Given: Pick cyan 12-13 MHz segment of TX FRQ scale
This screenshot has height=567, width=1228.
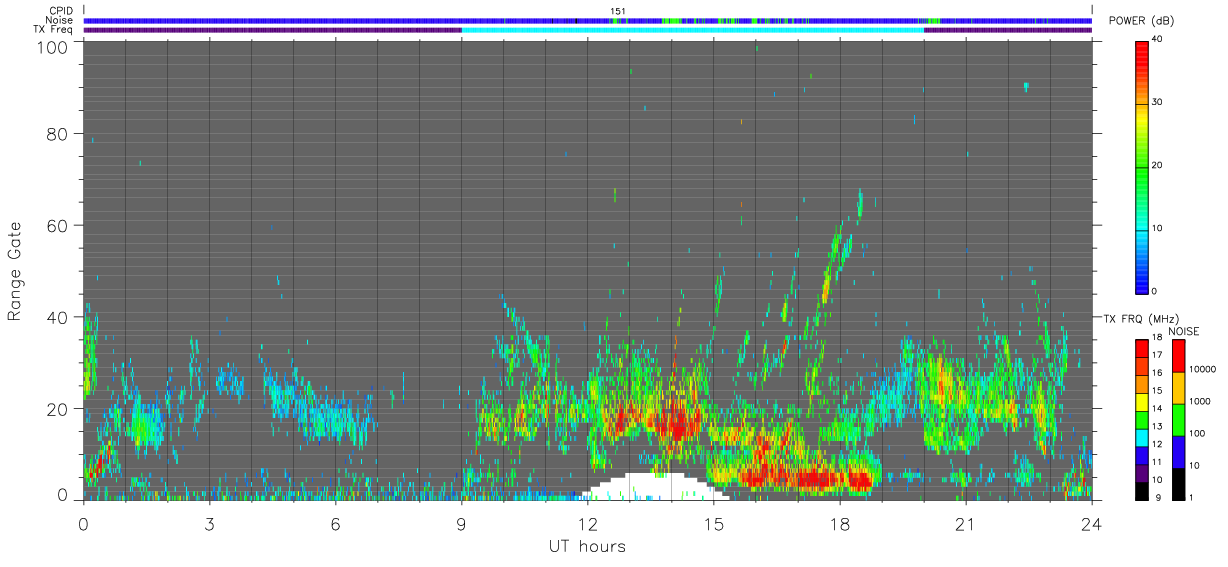Looking at the screenshot, I should point(1142,438).
